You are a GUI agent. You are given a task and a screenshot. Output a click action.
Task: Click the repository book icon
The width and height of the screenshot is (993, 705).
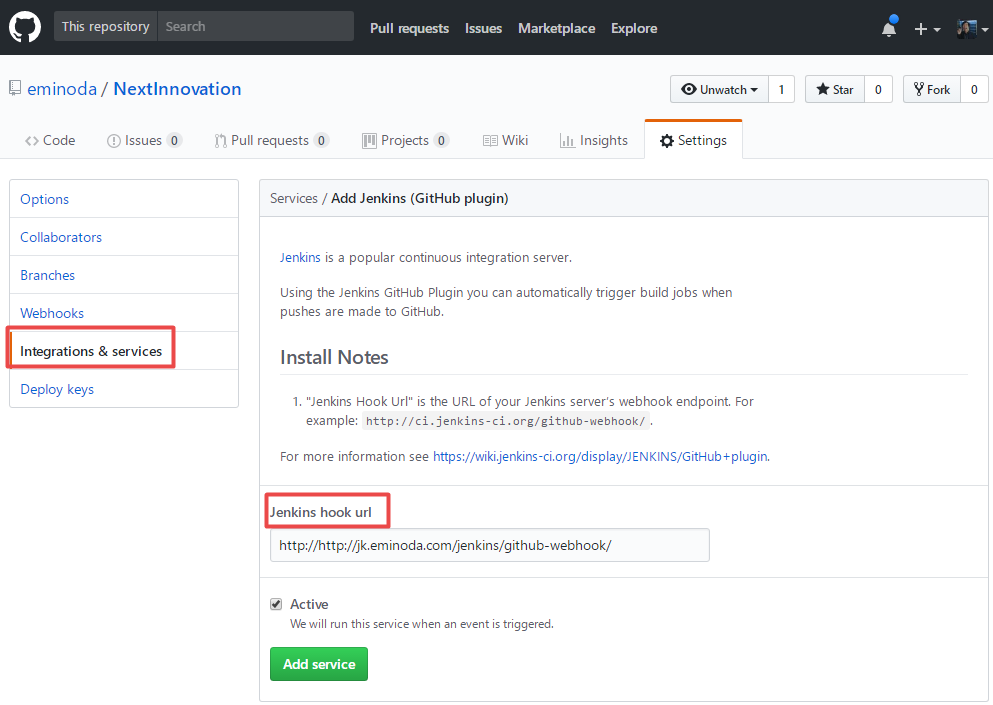[x=15, y=89]
